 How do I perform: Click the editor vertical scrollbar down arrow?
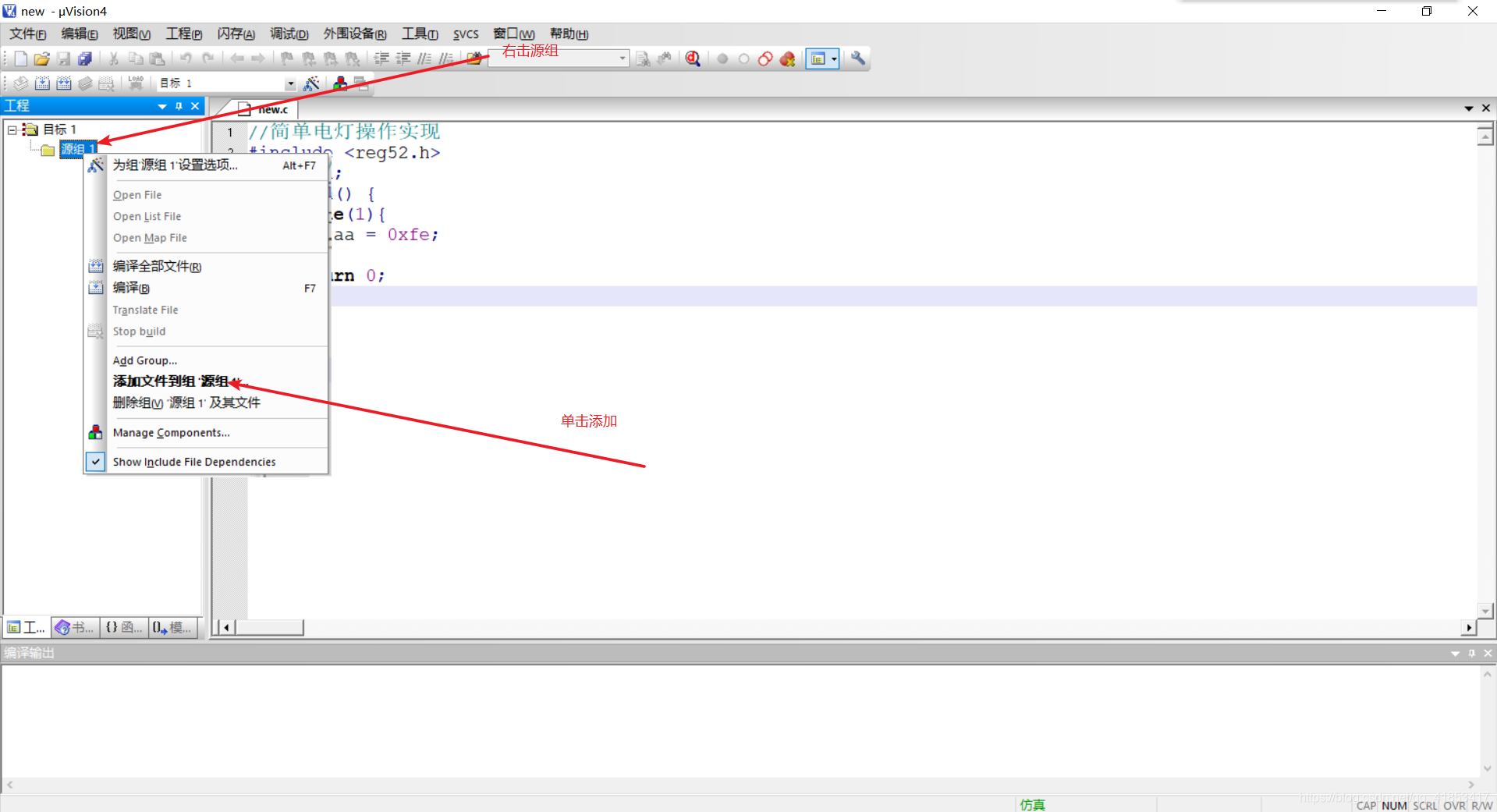(x=1485, y=611)
